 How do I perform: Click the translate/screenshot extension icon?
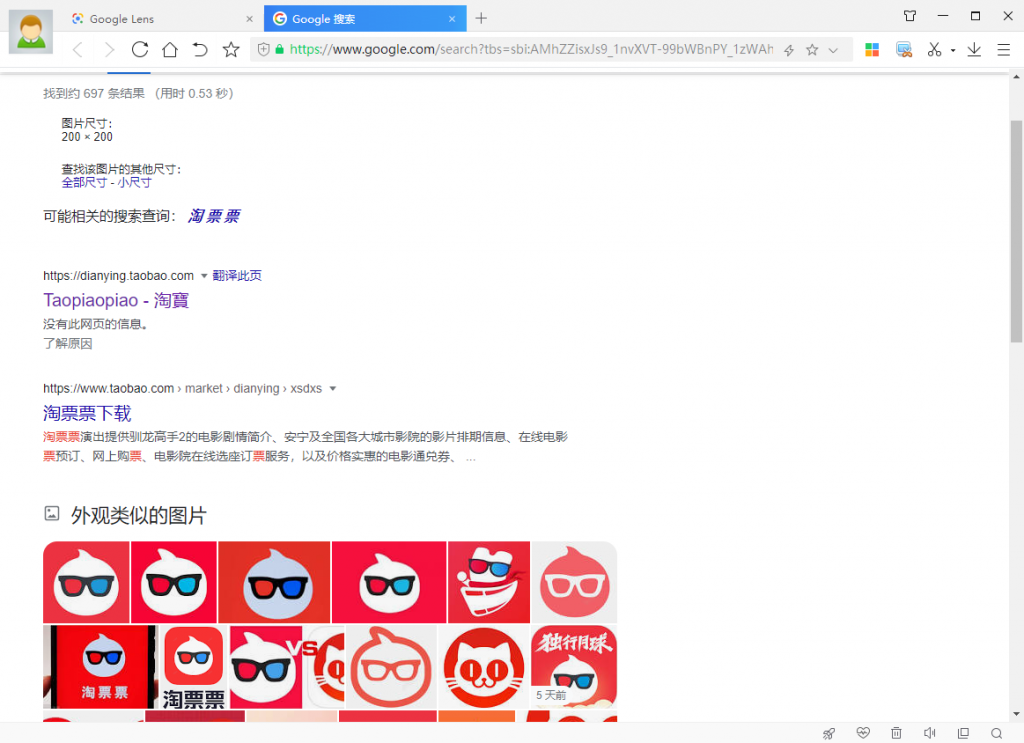[904, 50]
